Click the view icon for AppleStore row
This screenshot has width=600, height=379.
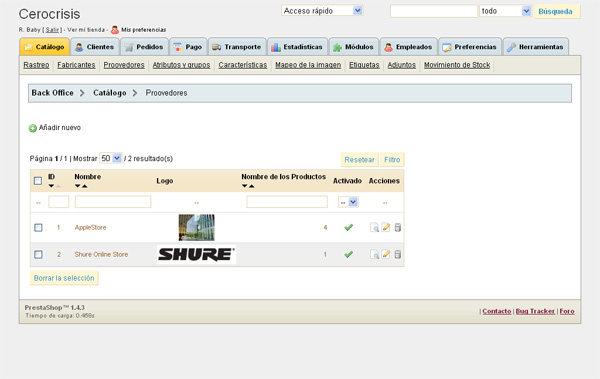coord(374,227)
